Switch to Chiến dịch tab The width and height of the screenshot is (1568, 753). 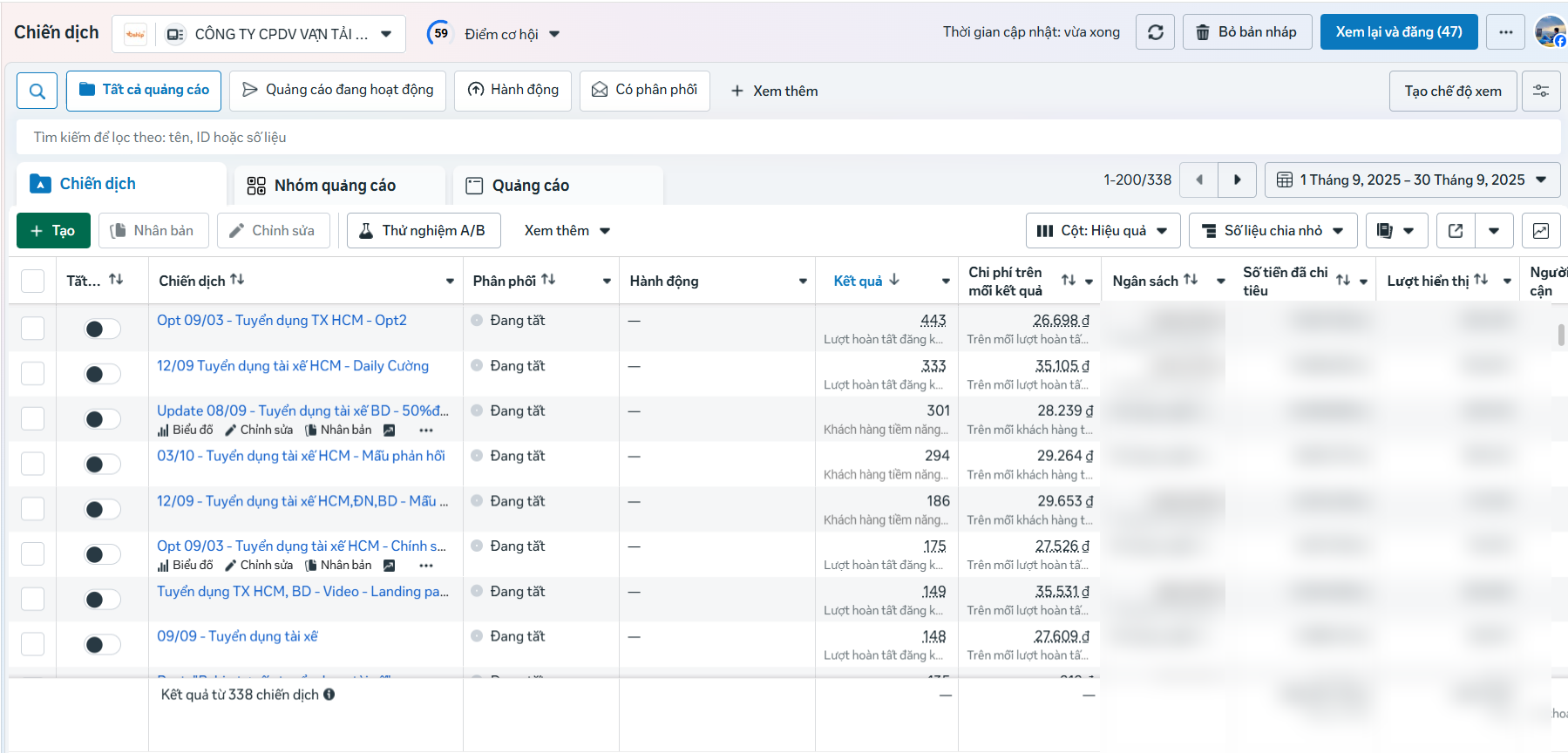tap(120, 184)
